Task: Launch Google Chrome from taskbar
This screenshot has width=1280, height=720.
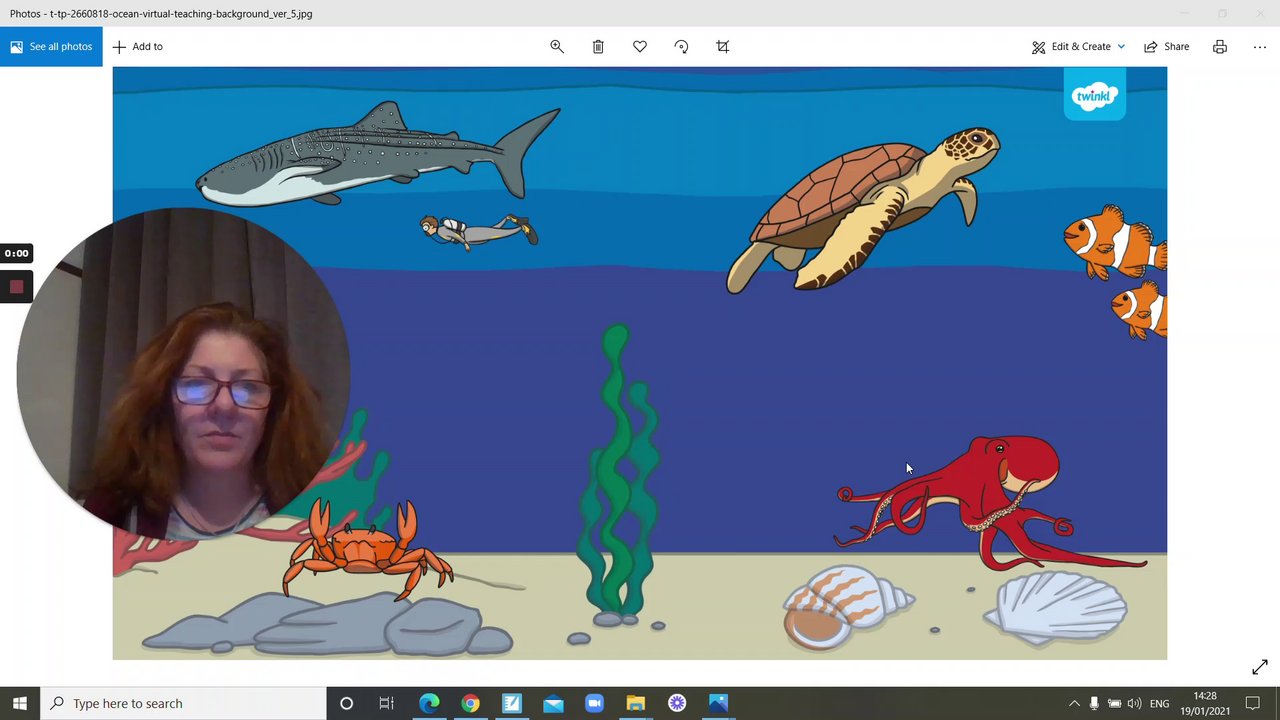Action: (470, 703)
